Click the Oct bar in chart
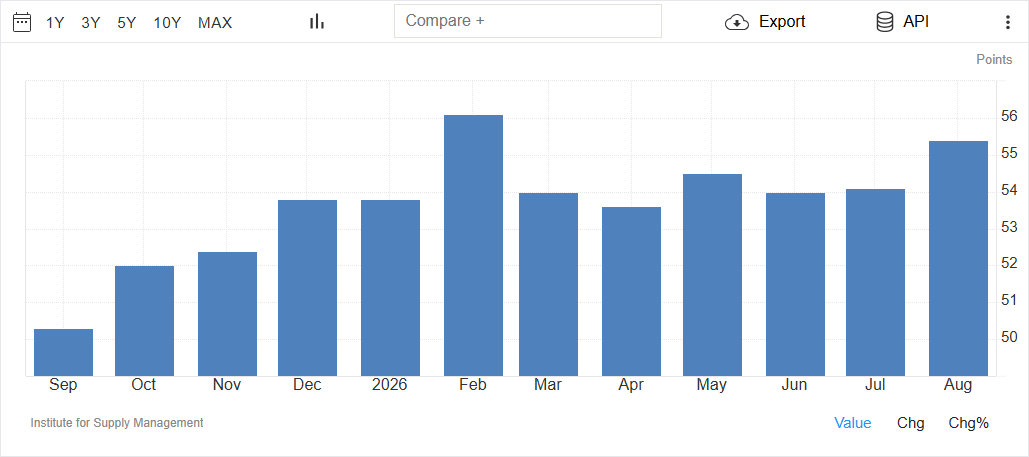The width and height of the screenshot is (1029, 457). (144, 321)
